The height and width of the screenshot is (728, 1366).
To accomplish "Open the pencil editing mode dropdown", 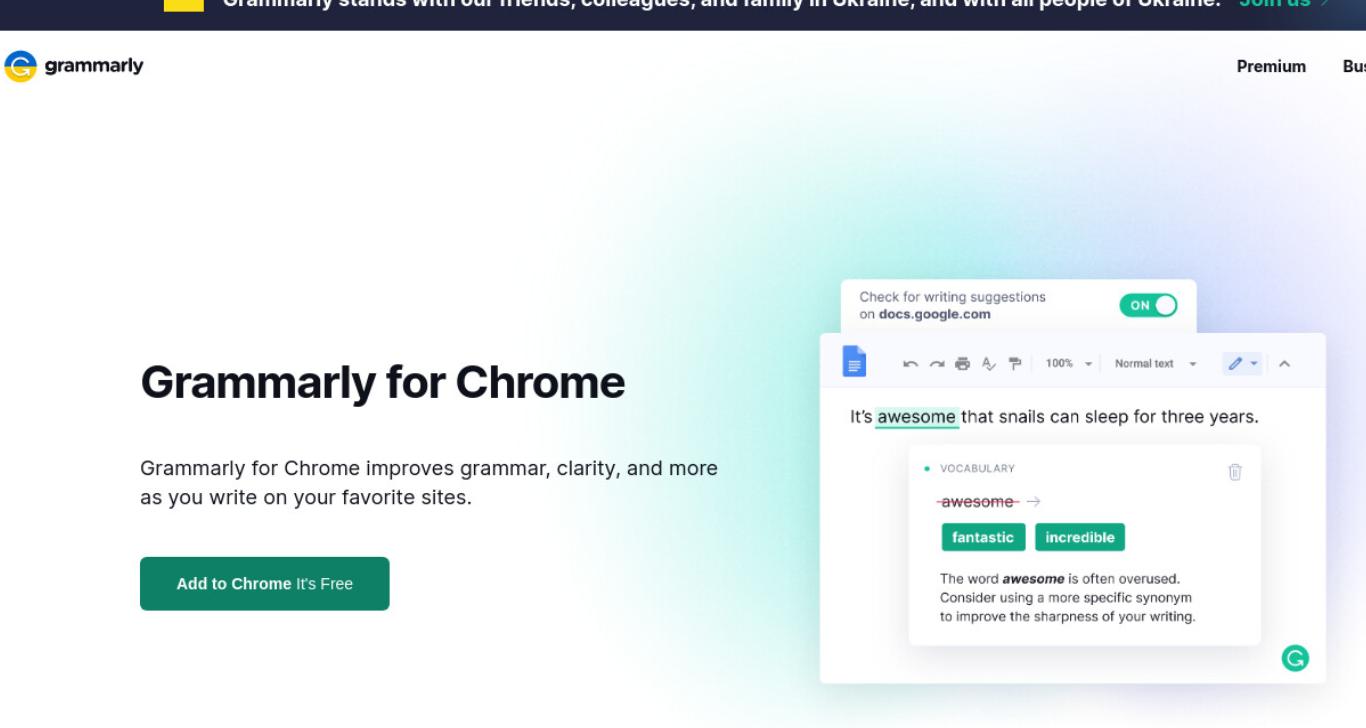I will tap(1242, 364).
